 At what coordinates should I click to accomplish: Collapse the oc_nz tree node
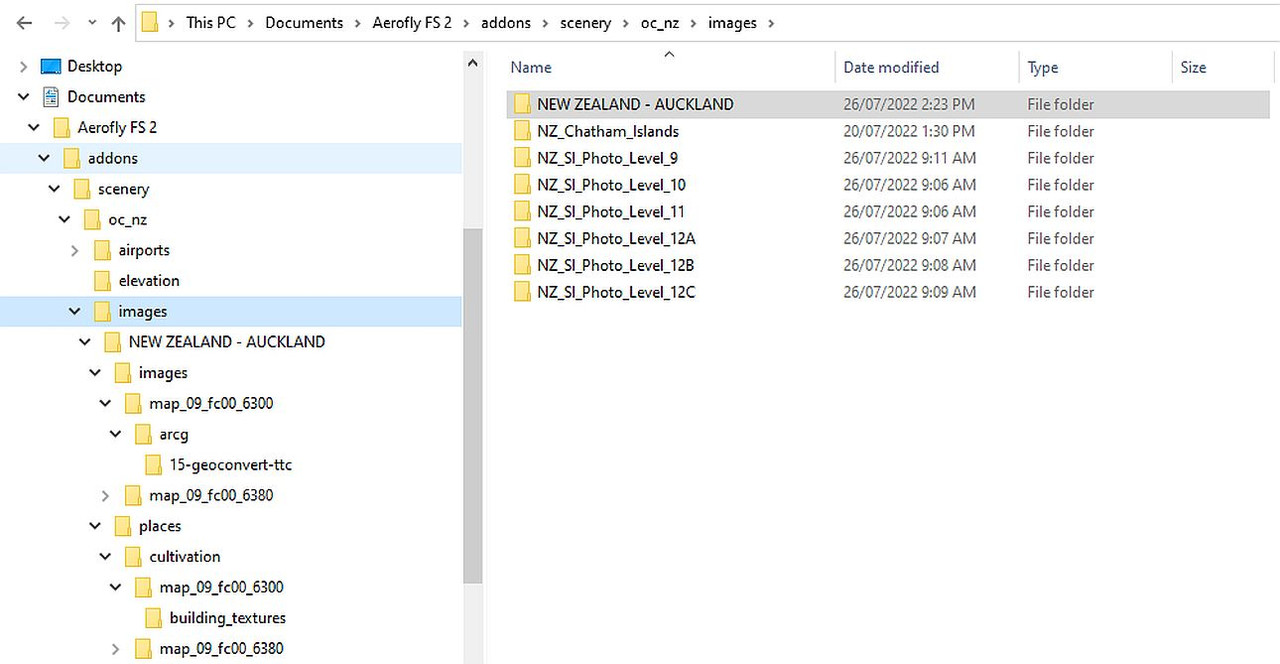point(65,219)
